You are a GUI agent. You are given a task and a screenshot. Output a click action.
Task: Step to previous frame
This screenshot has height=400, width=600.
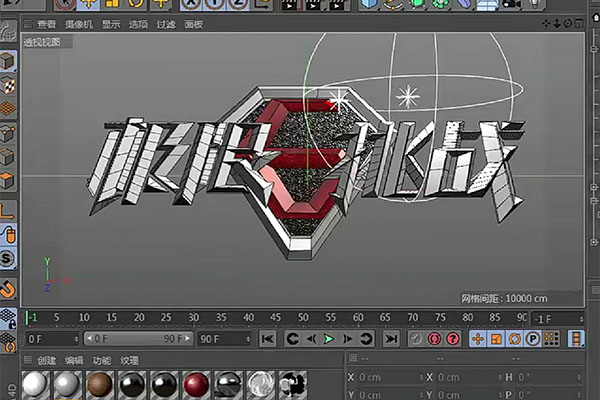click(311, 339)
